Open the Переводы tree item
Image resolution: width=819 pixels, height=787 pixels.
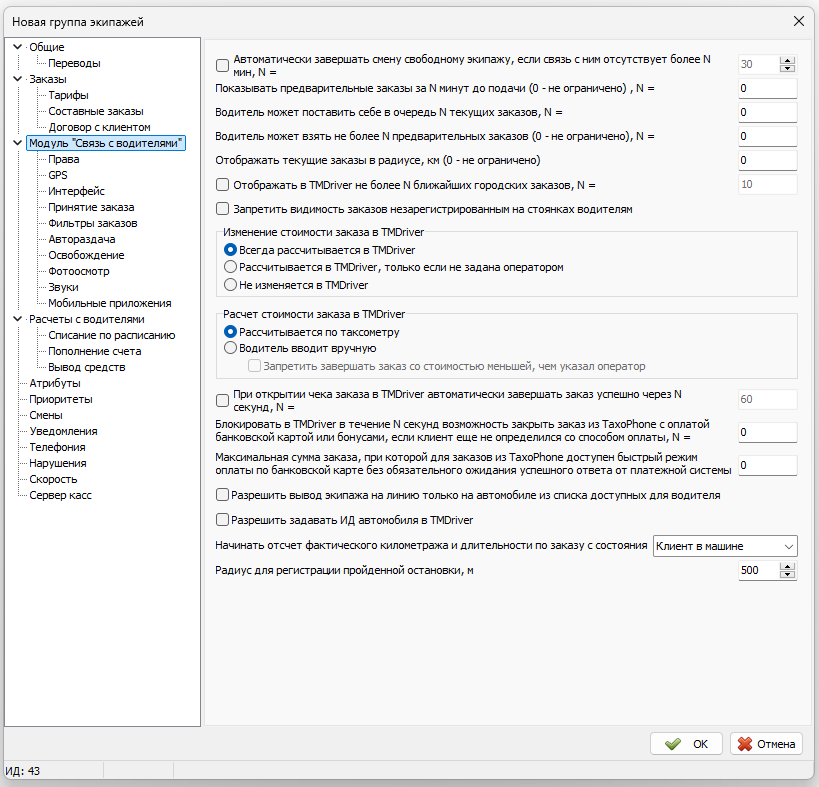(x=74, y=63)
